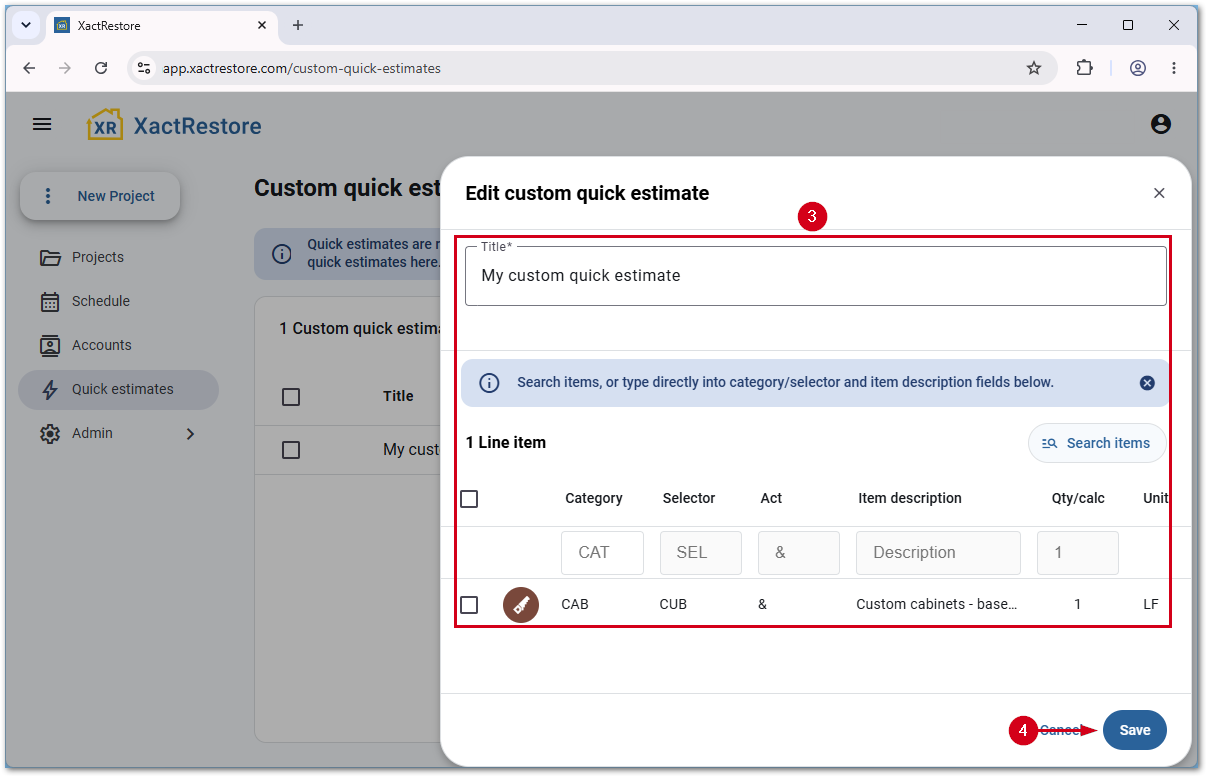Open the hamburger navigation menu
Screen dimensions: 1207x777
(42, 124)
